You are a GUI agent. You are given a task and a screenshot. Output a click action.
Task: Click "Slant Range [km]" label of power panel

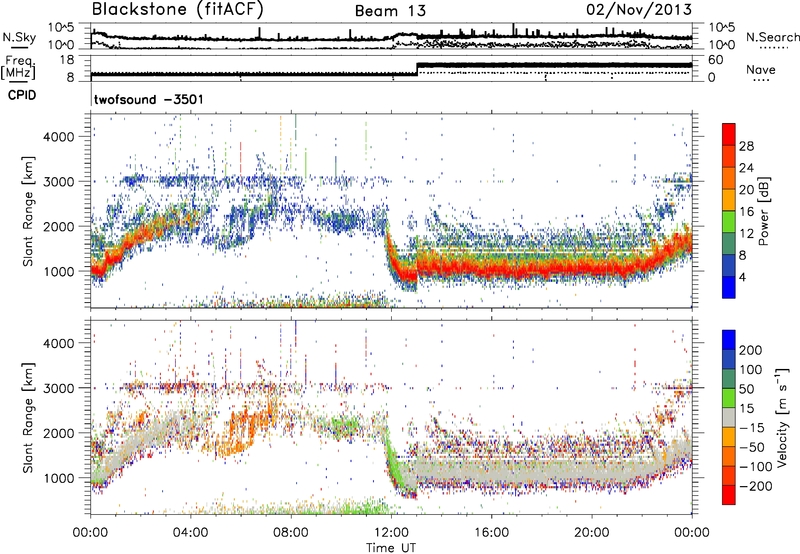tap(28, 211)
